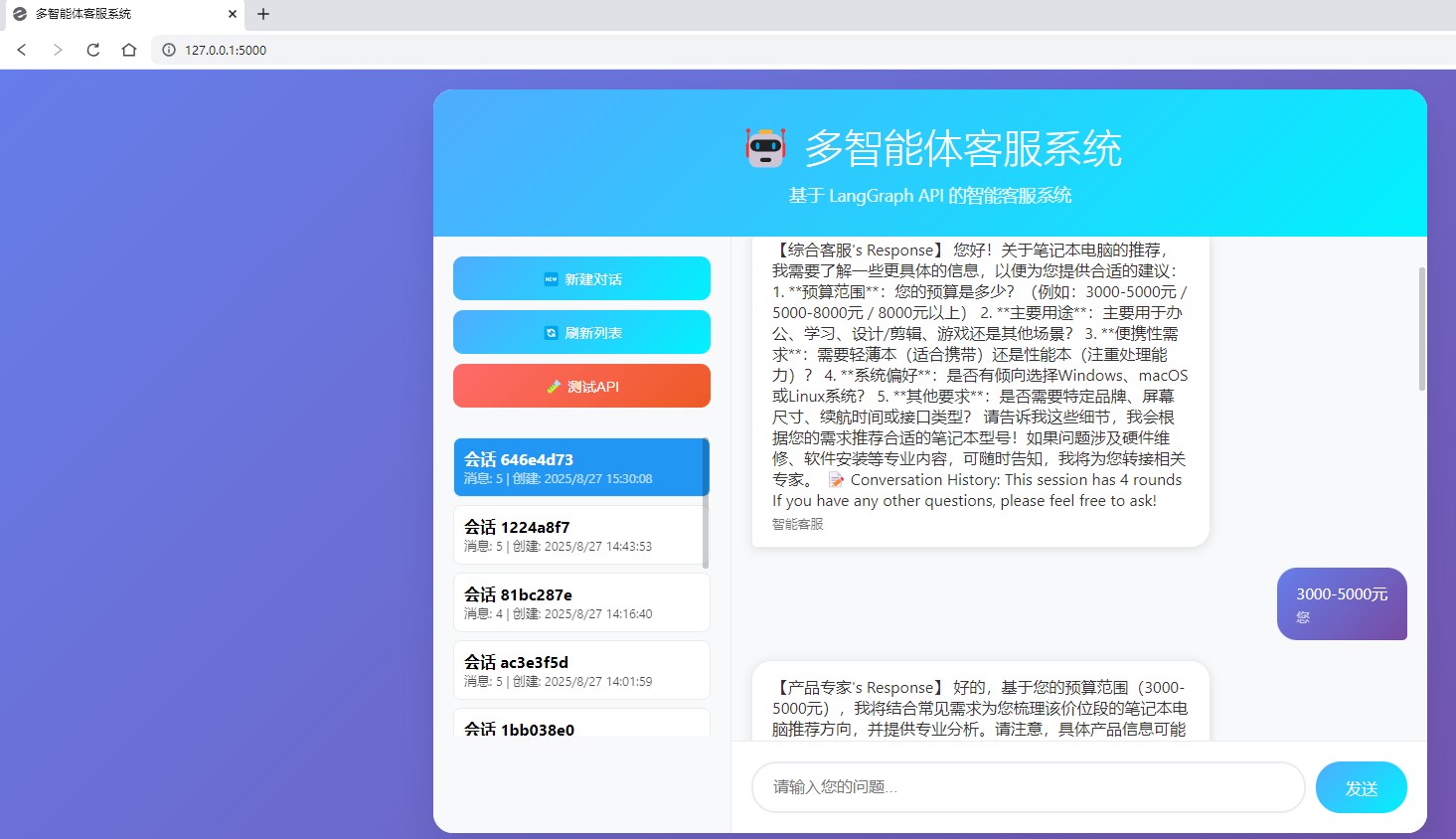Click the browser back arrow
This screenshot has width=1456, height=839.
pos(22,50)
